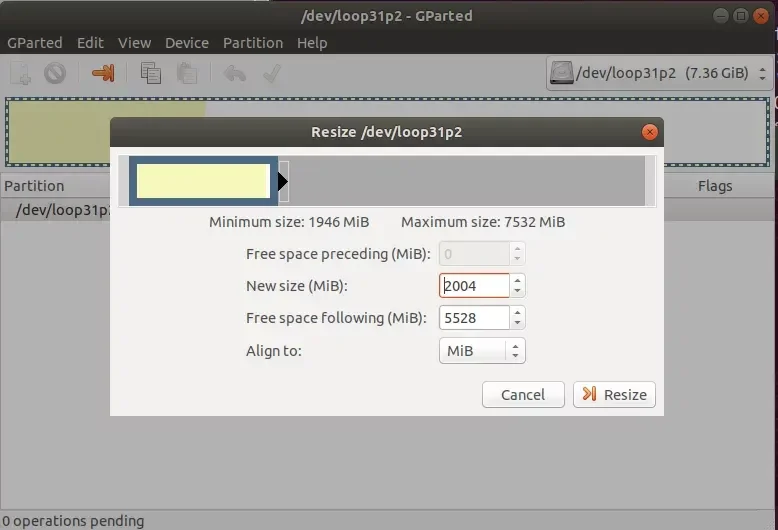Click the Paste partition toolbar icon
This screenshot has width=778, height=530.
click(187, 73)
